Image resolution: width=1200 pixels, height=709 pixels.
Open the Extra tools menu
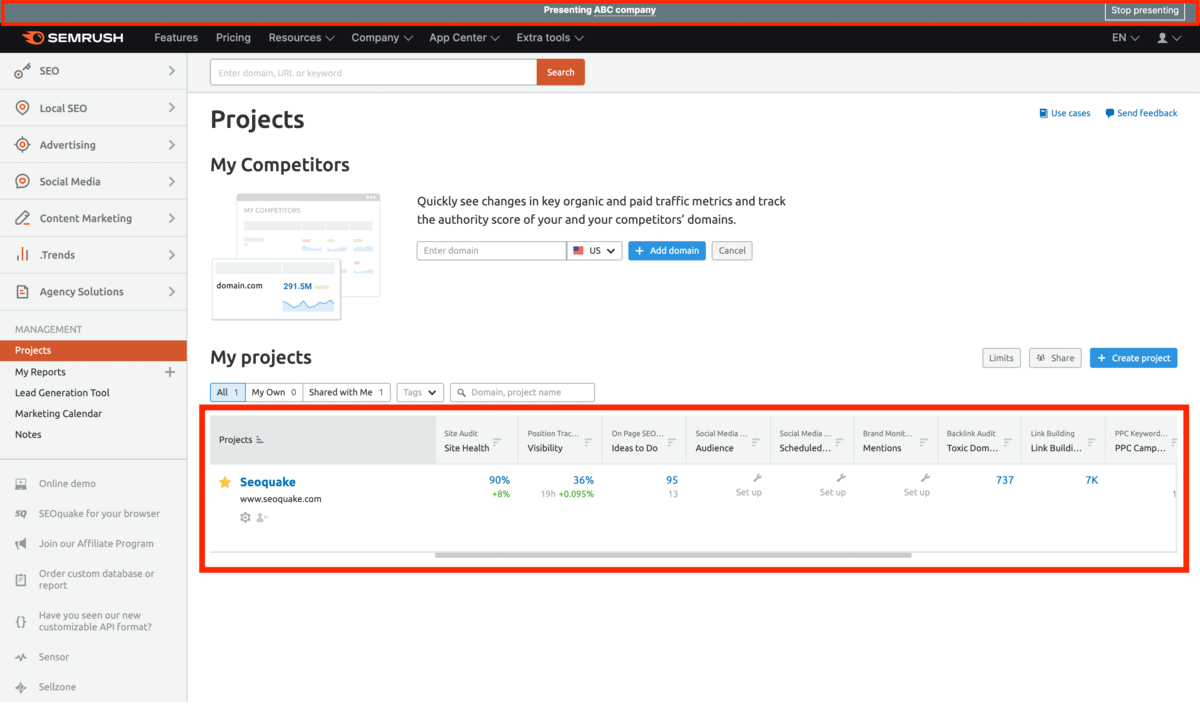pyautogui.click(x=550, y=38)
